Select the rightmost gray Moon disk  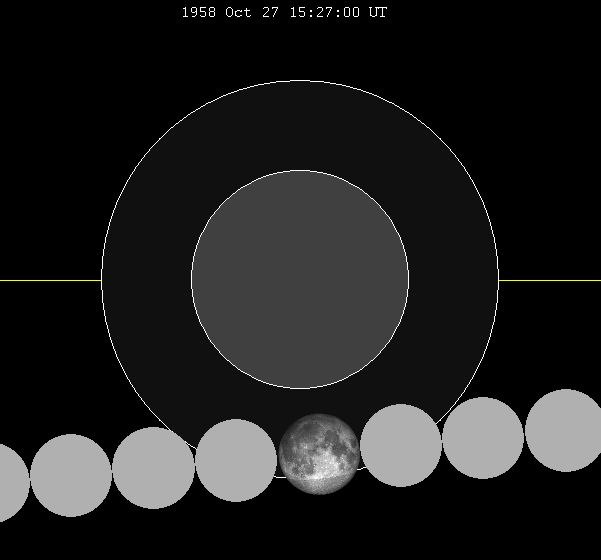[565, 430]
